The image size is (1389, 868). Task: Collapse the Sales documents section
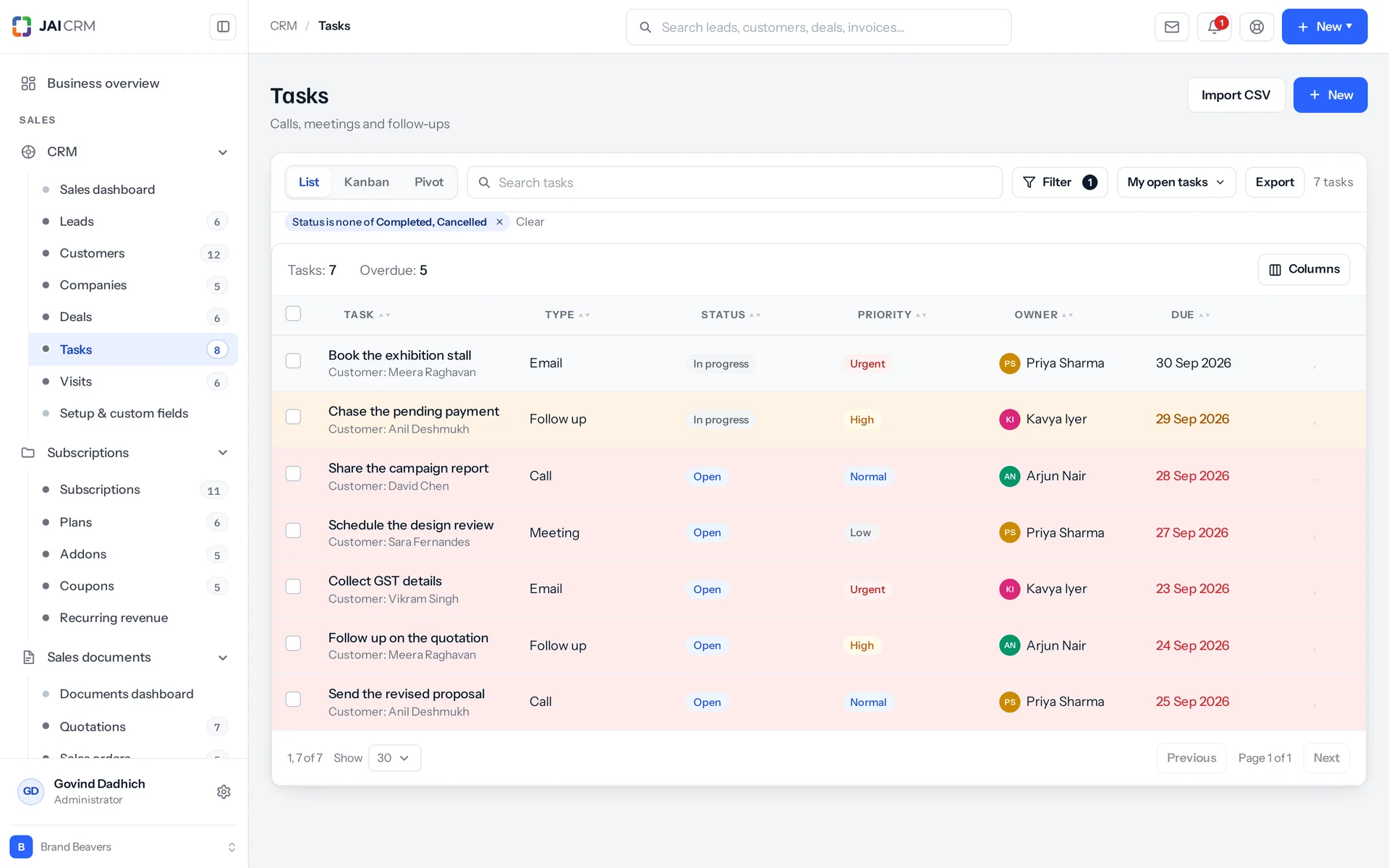pos(223,658)
